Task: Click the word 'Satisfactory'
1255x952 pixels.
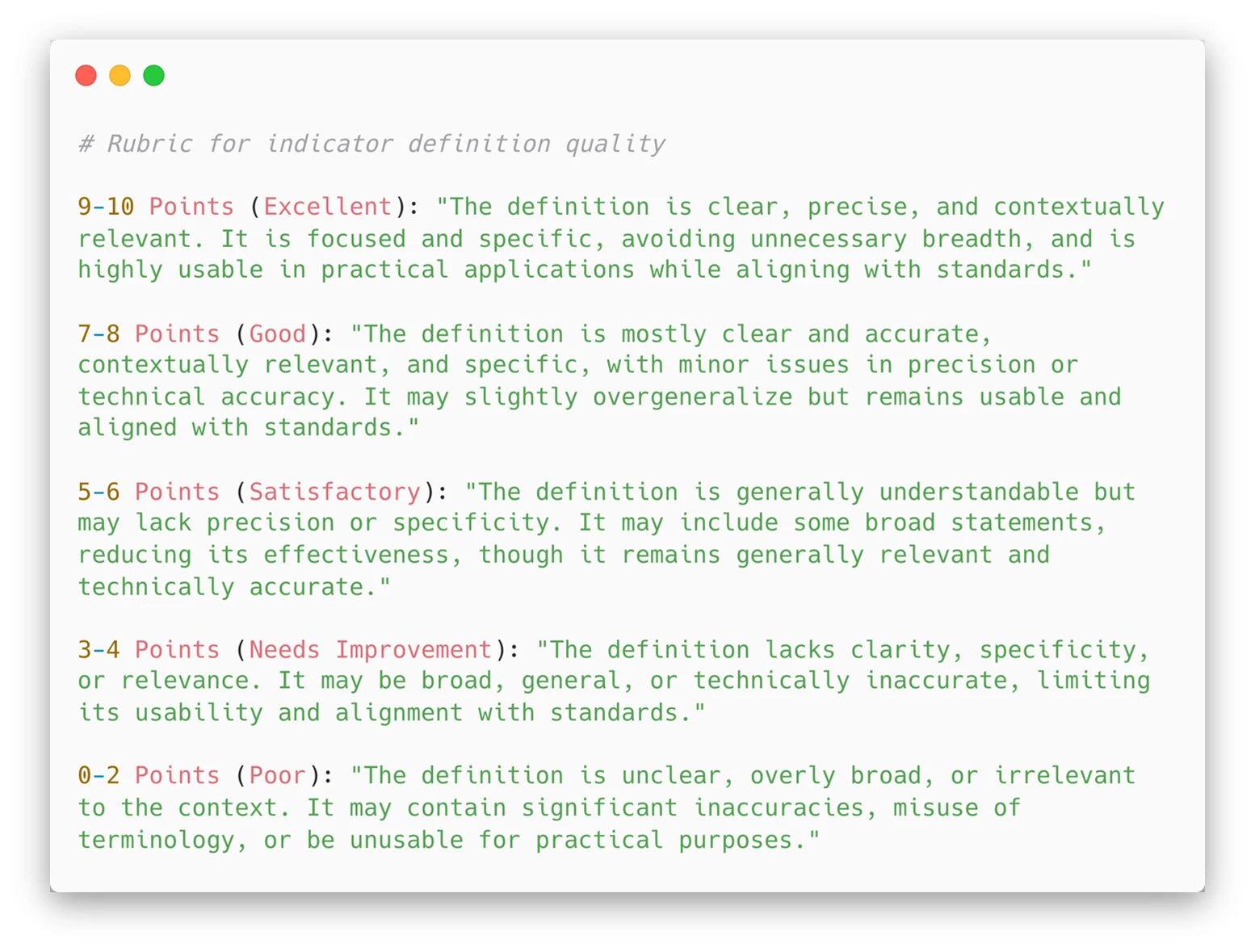Action: pyautogui.click(x=334, y=492)
